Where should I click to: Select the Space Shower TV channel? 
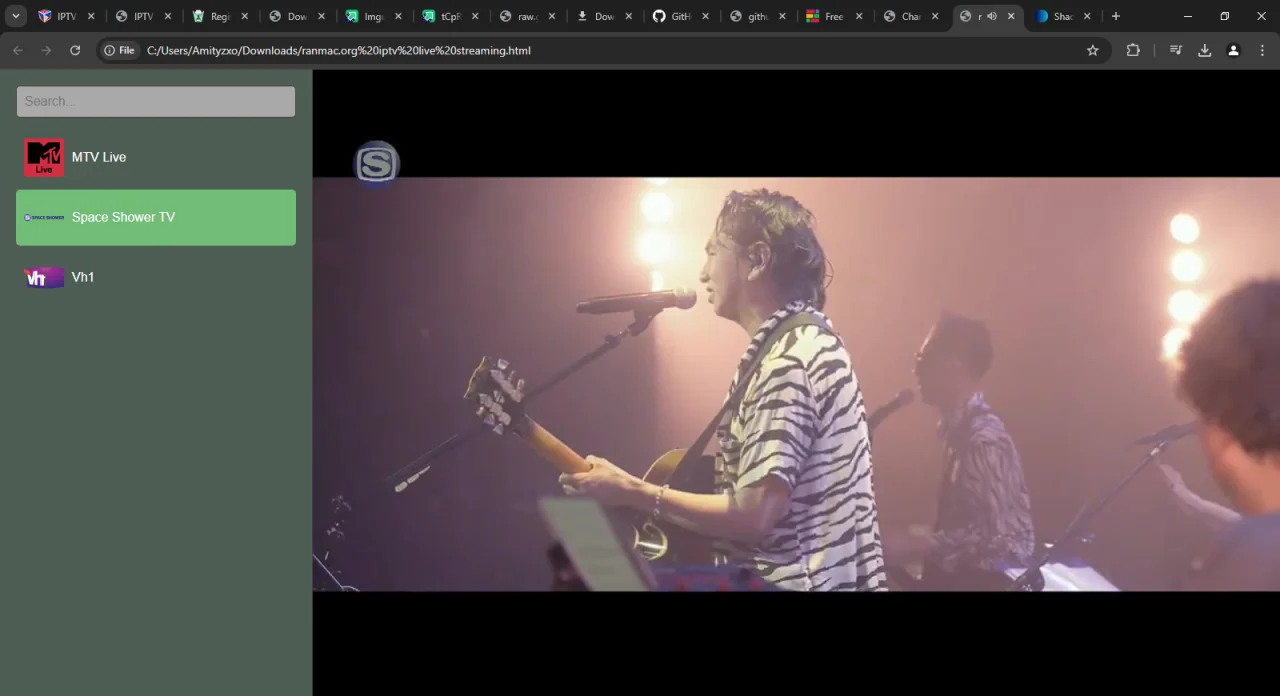[x=156, y=217]
